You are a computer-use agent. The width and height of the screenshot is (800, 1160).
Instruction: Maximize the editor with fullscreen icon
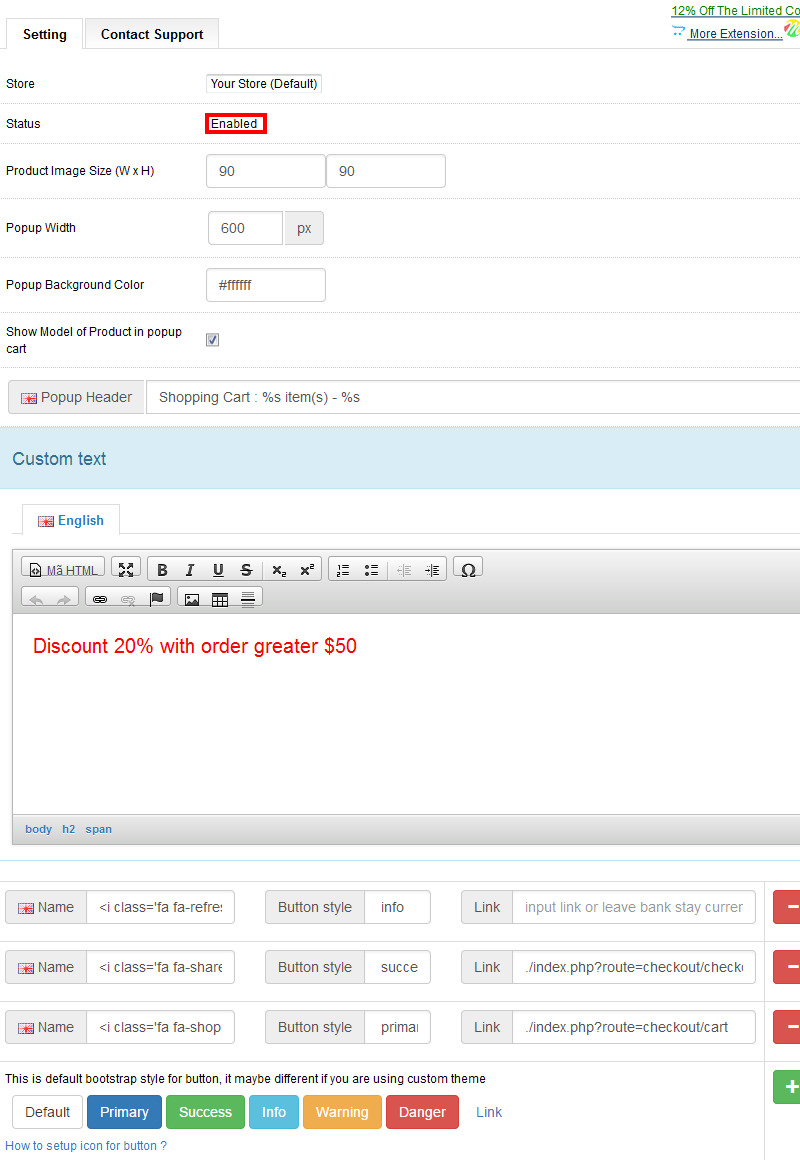[x=126, y=569]
